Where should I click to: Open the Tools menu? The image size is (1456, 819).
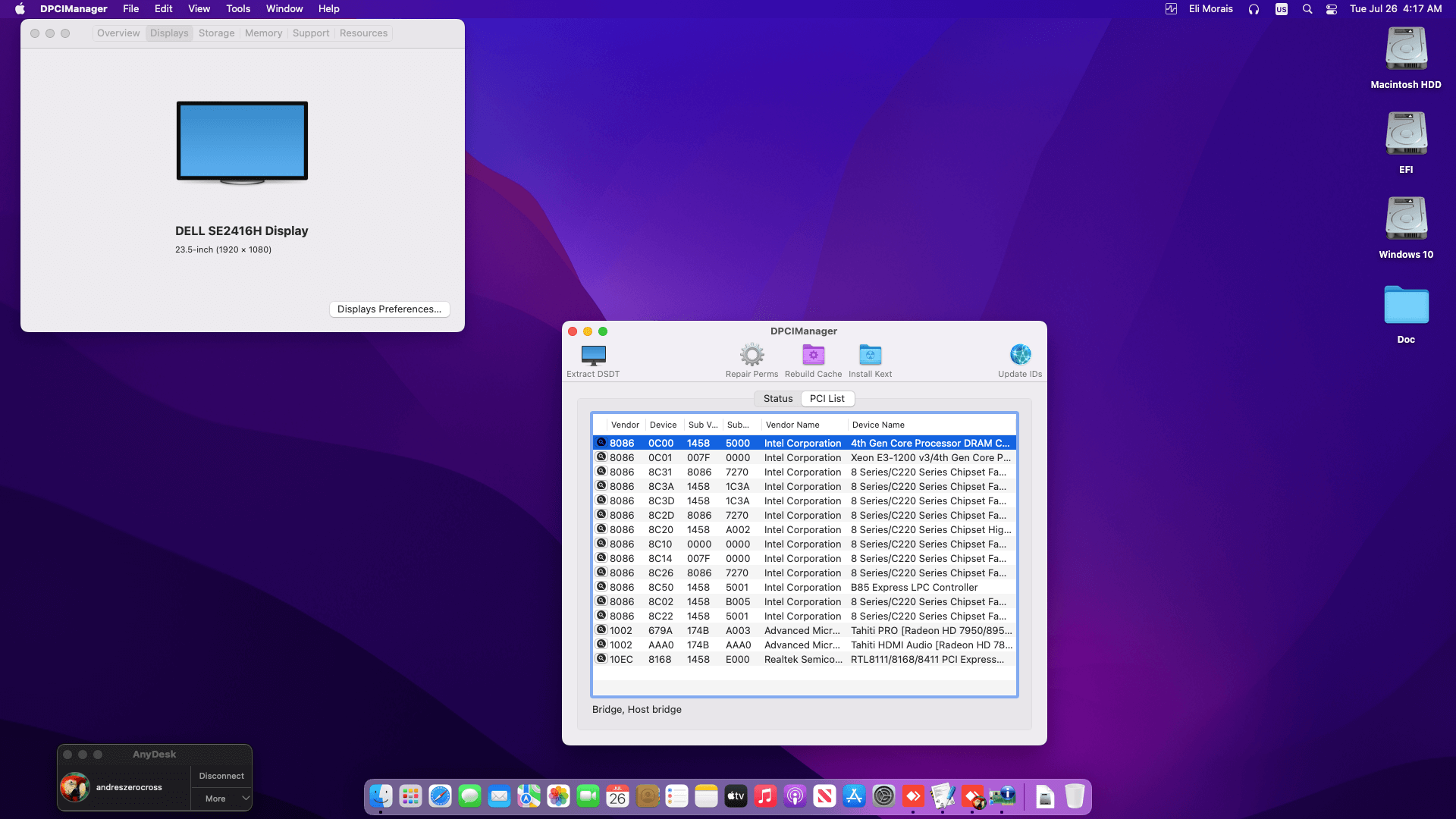237,9
